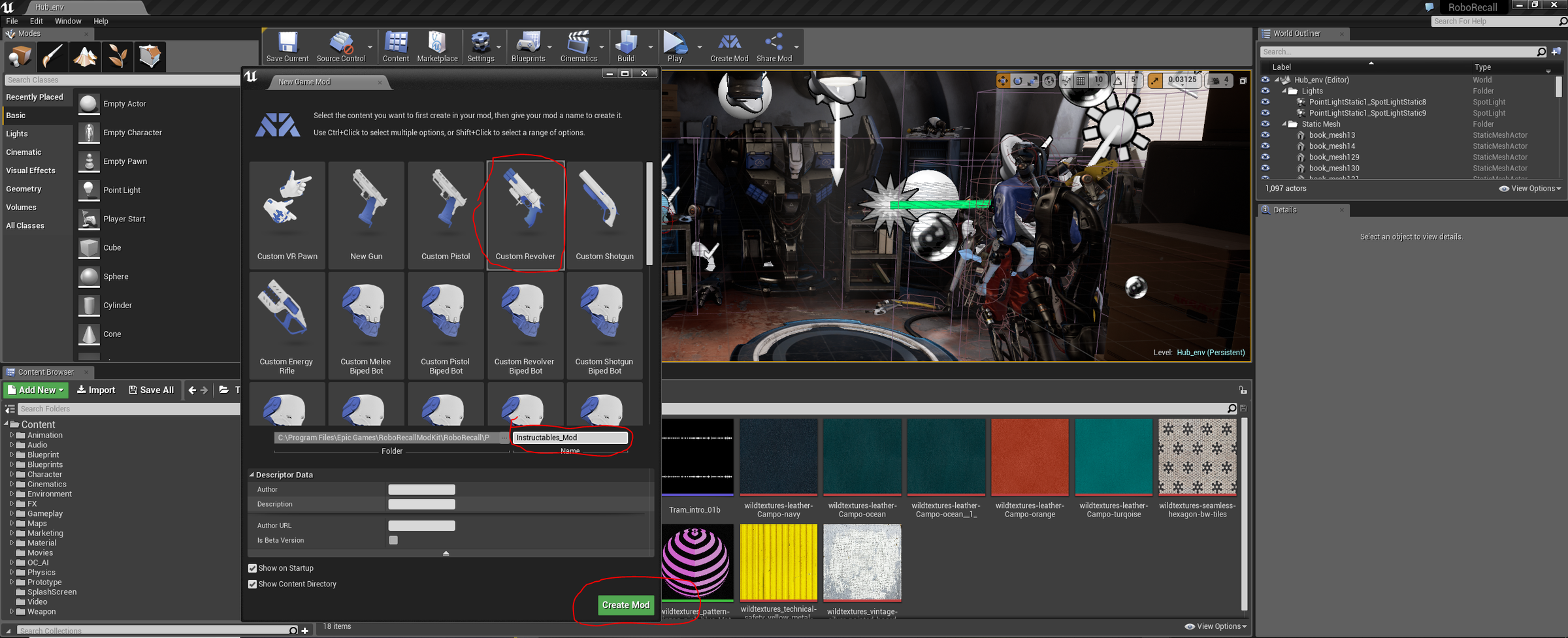The width and height of the screenshot is (1568, 638).
Task: Select the Paint mode brush icon
Action: click(x=52, y=57)
